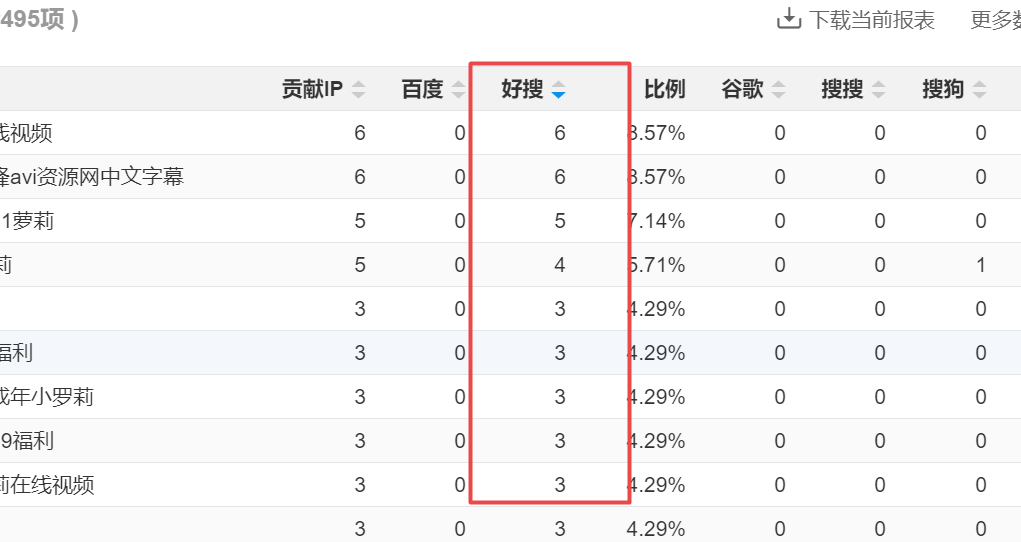Sort by 贡献IP column arrows
The width and height of the screenshot is (1021, 542).
[358, 89]
